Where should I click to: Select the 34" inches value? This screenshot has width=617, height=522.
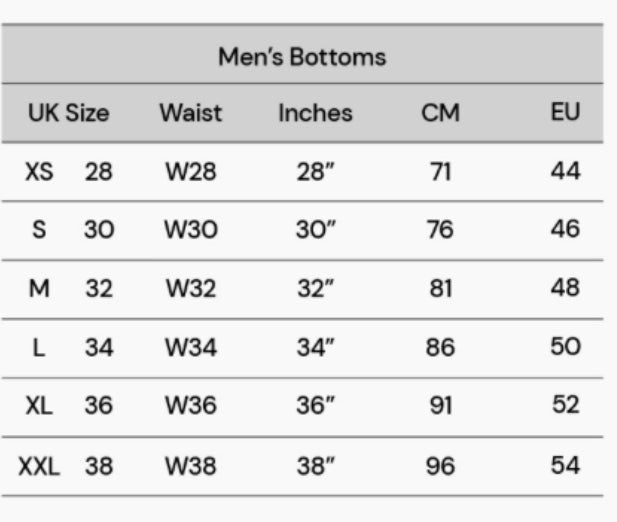315,347
